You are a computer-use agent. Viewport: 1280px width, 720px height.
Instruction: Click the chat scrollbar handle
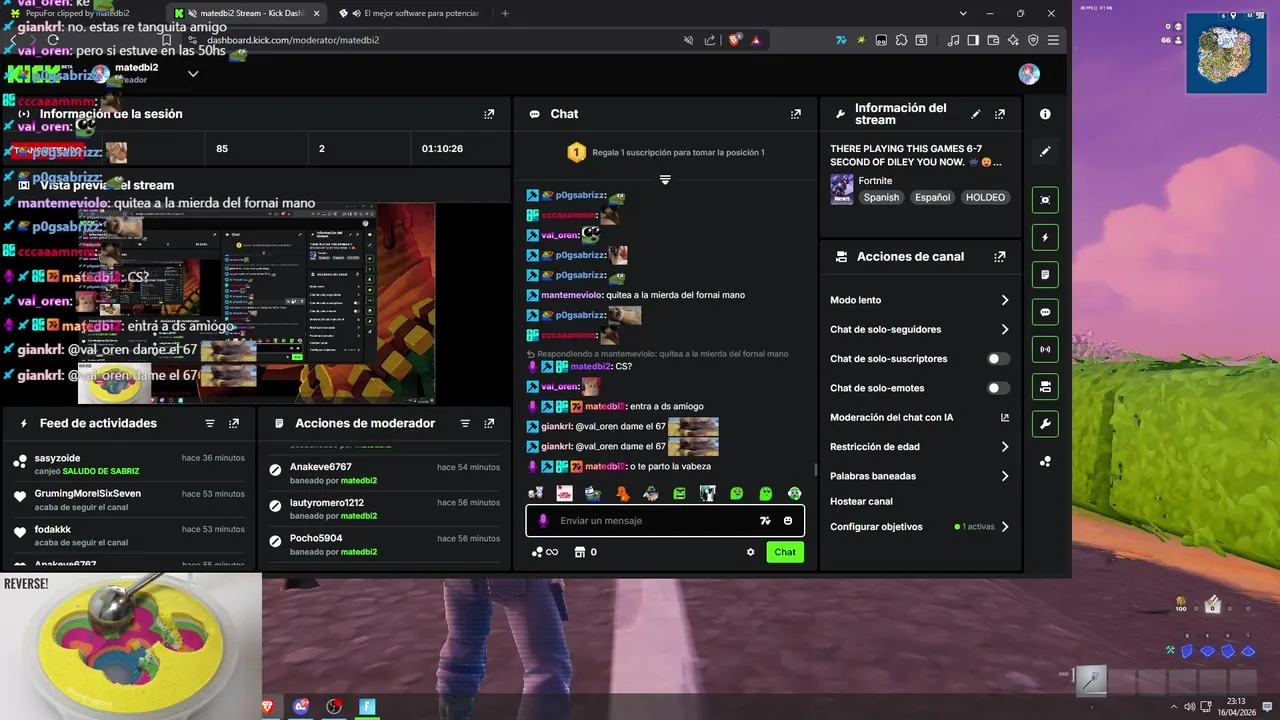(x=816, y=469)
